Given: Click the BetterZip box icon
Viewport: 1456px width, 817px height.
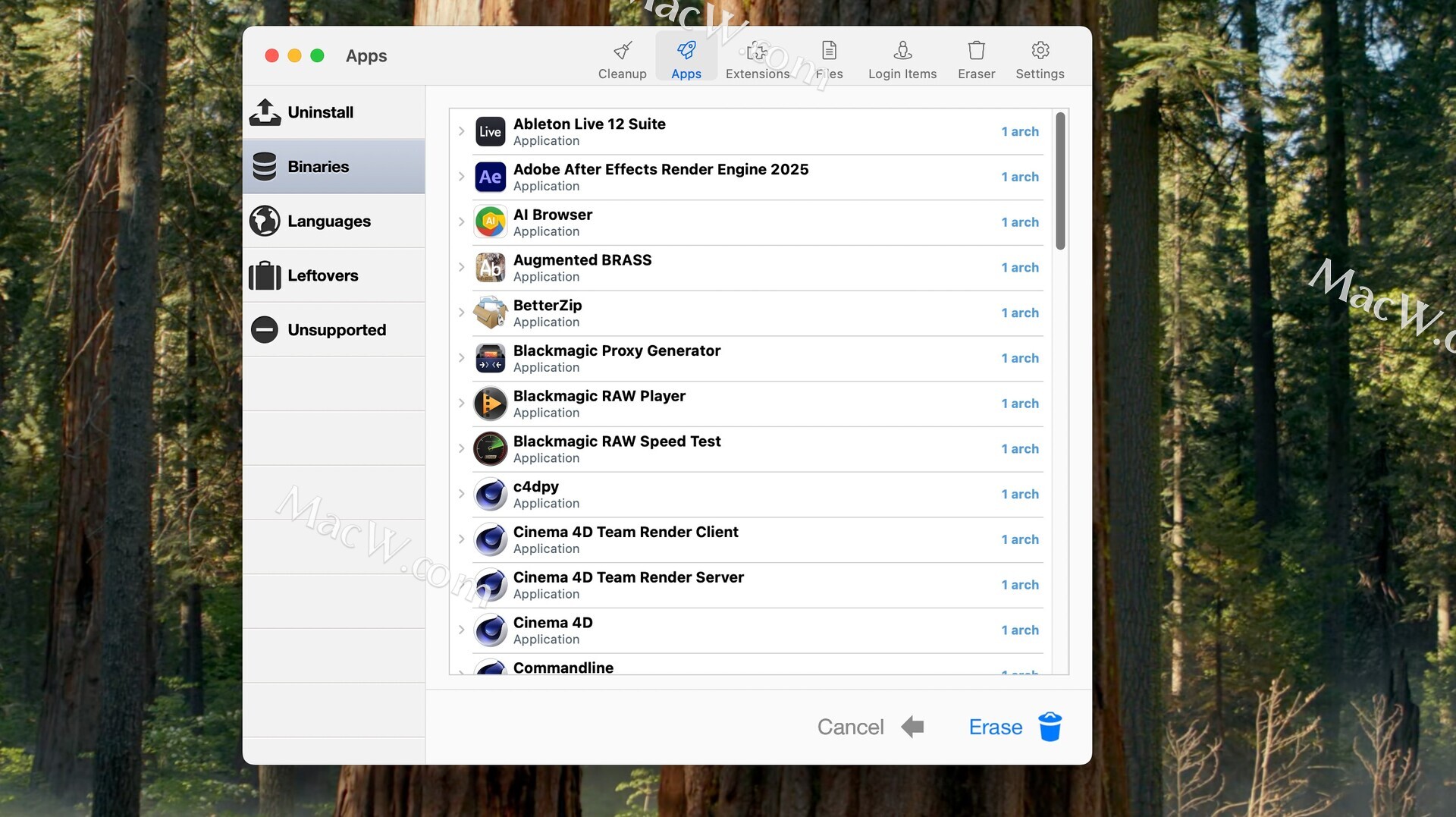Looking at the screenshot, I should click(x=491, y=313).
